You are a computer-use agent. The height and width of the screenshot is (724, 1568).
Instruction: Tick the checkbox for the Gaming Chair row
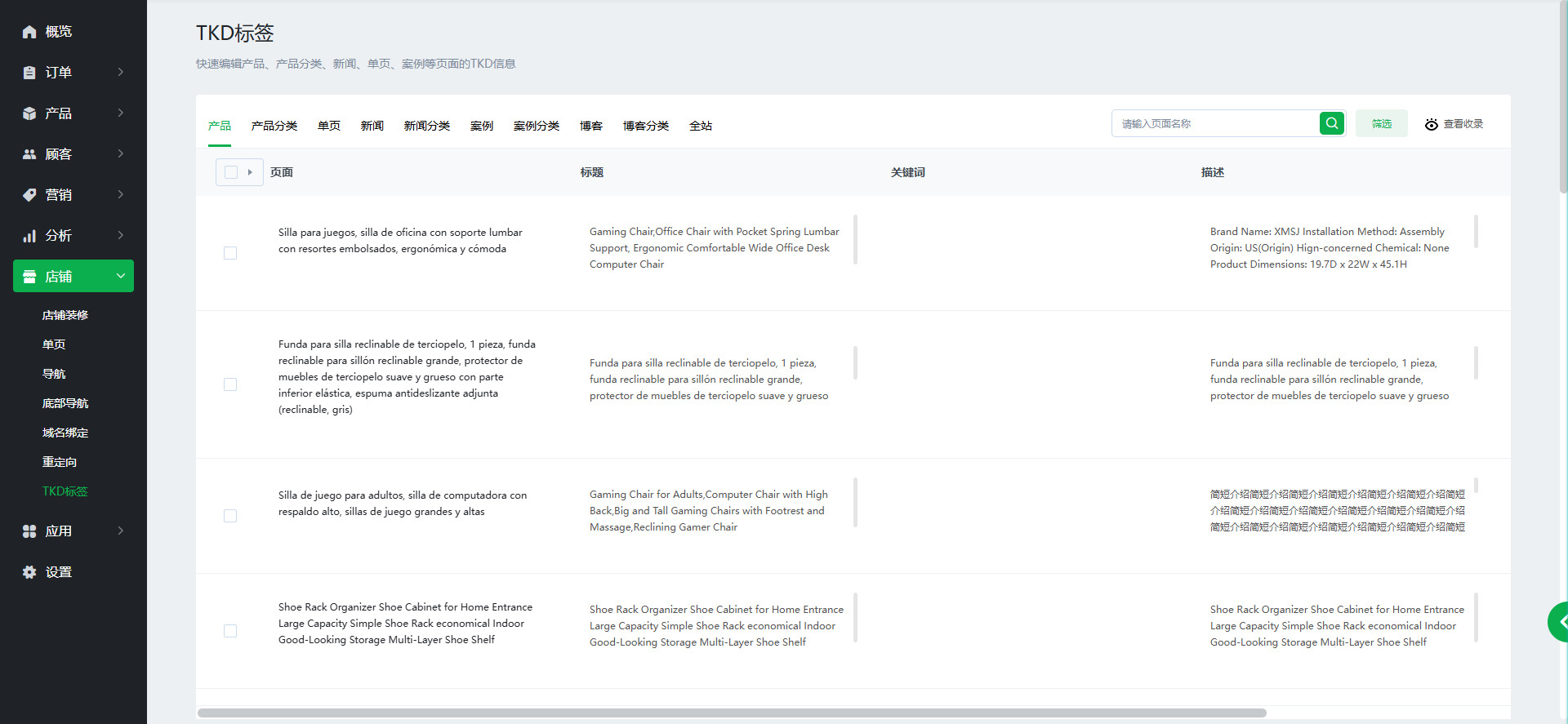230,253
